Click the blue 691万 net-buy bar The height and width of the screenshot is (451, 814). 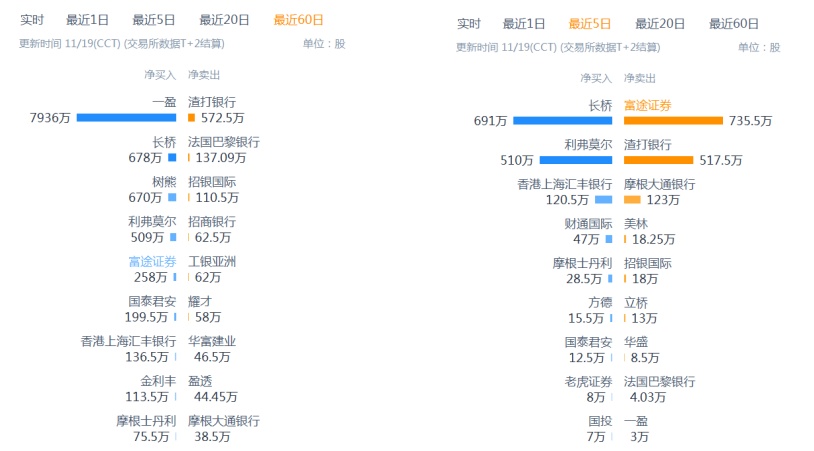562,121
